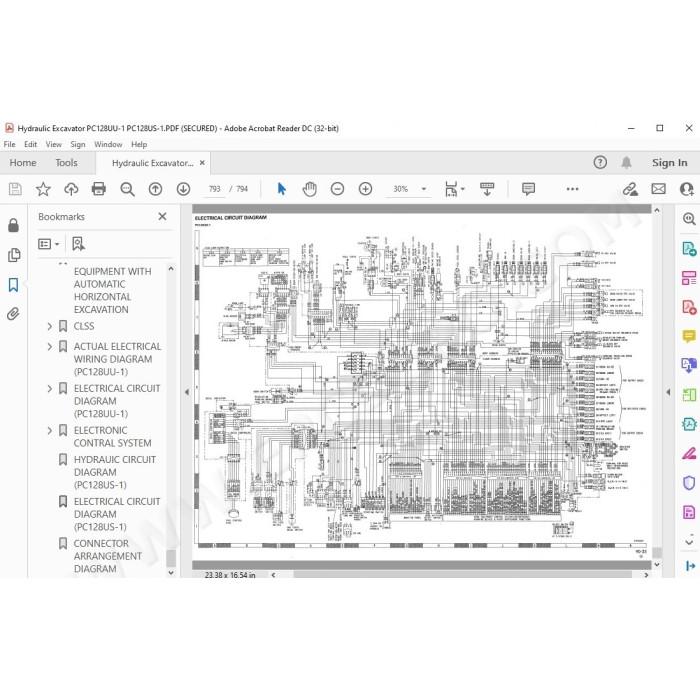Share a link to file
Viewport: 700px width, 700px height.
(630, 189)
